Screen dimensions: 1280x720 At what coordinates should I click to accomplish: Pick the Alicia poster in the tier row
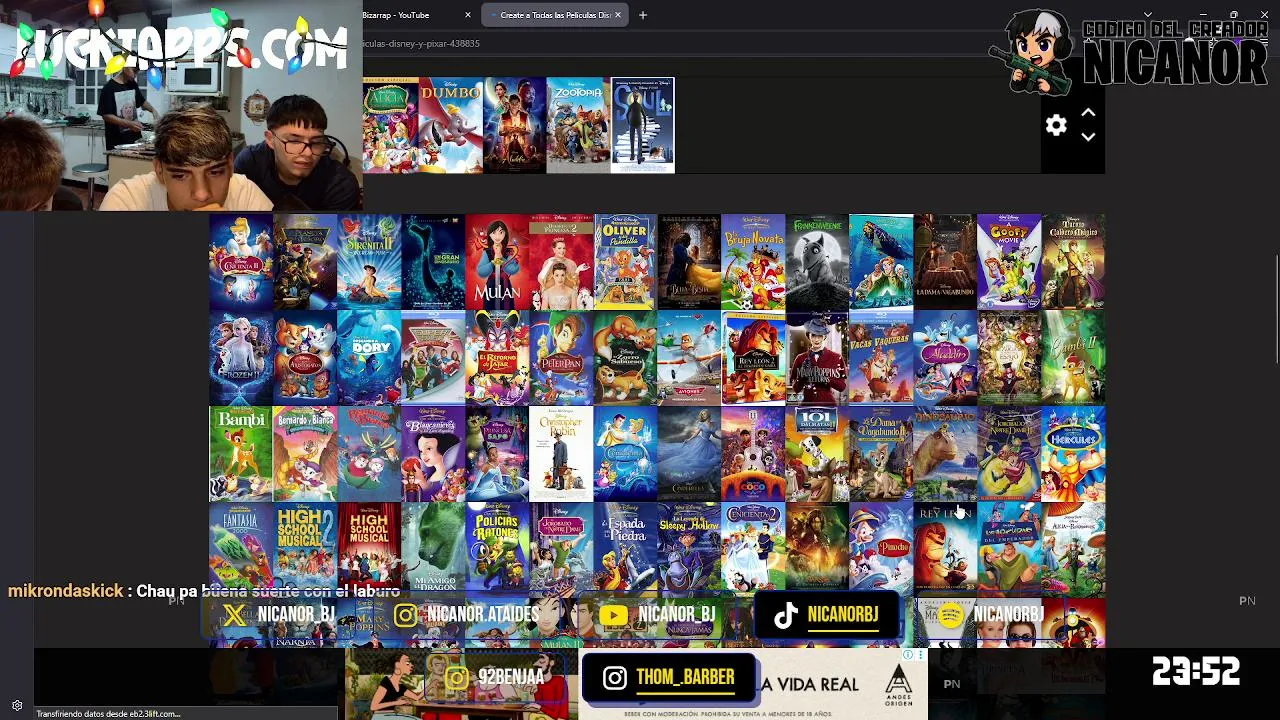click(391, 125)
